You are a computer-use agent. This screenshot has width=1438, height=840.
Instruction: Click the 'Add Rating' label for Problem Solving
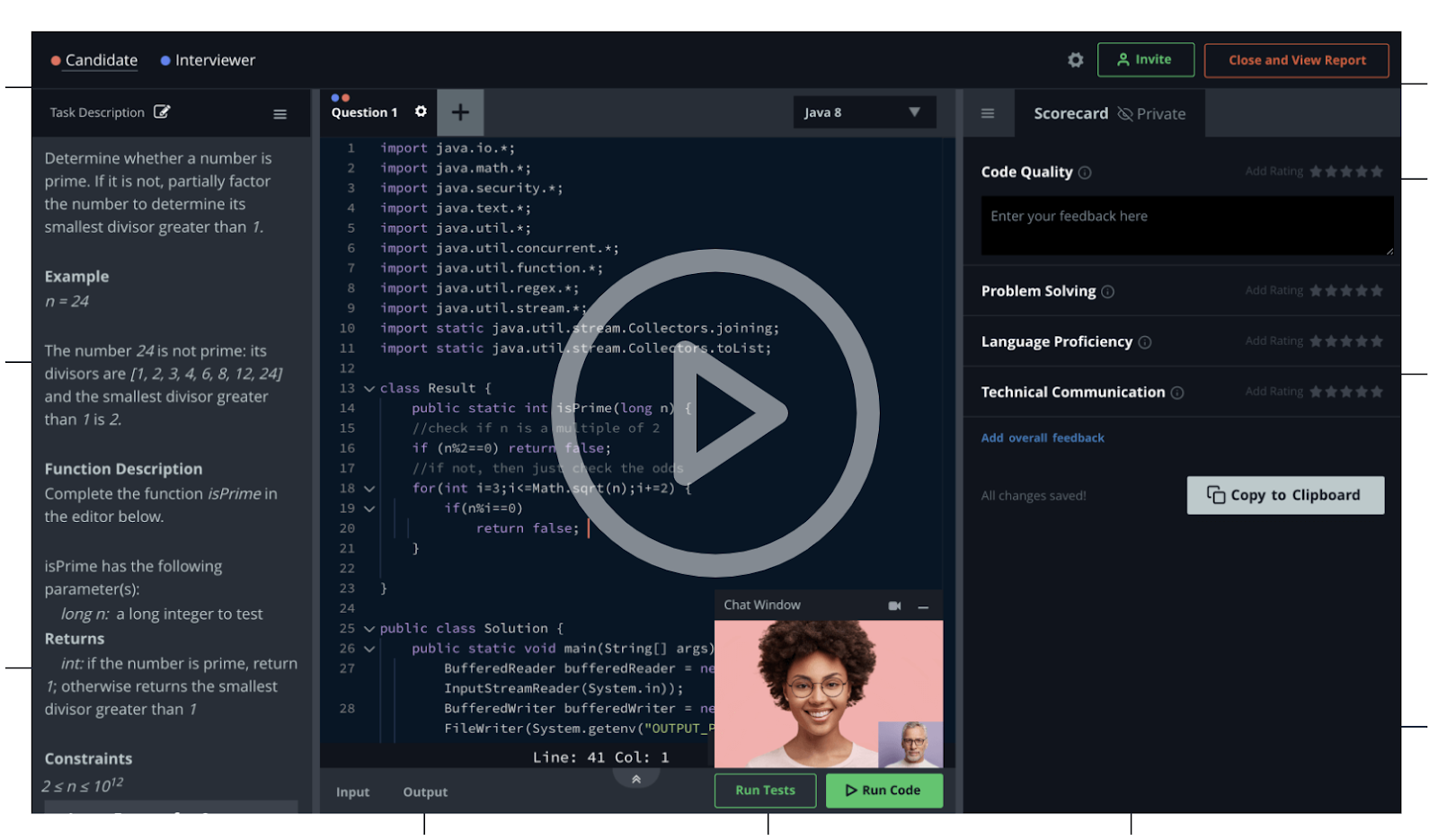[1274, 291]
